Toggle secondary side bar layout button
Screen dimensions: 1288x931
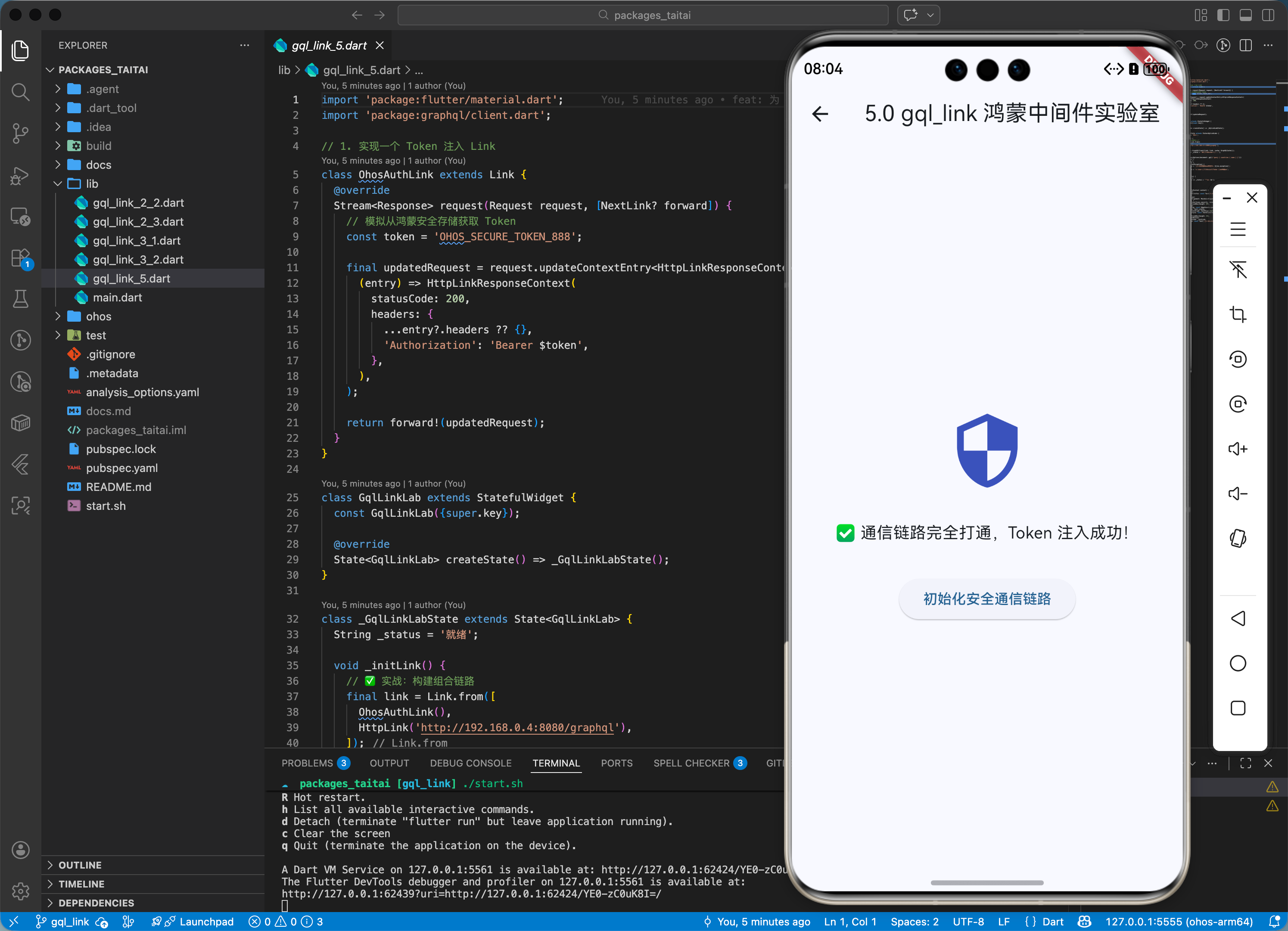(x=1268, y=16)
